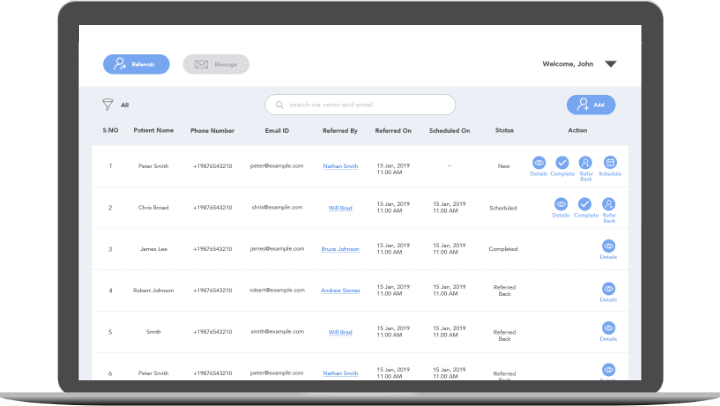
Task: Open Bruce Johnson referrer link
Action: (x=340, y=249)
